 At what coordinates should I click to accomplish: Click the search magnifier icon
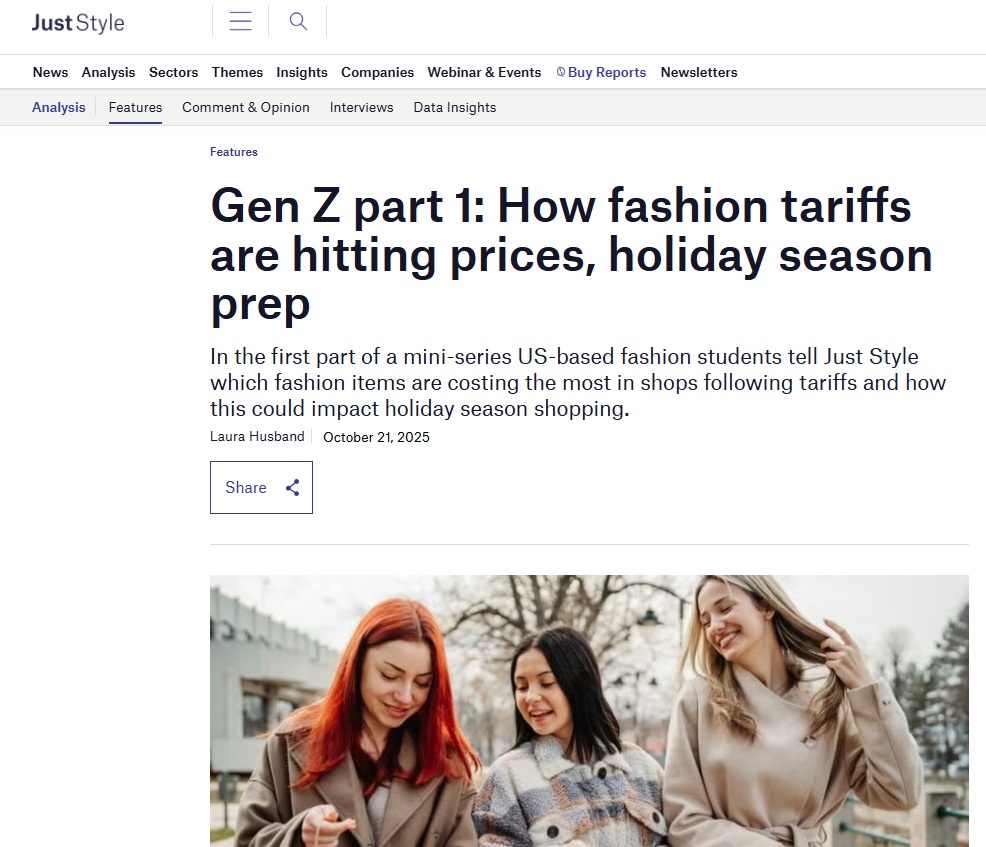[298, 21]
